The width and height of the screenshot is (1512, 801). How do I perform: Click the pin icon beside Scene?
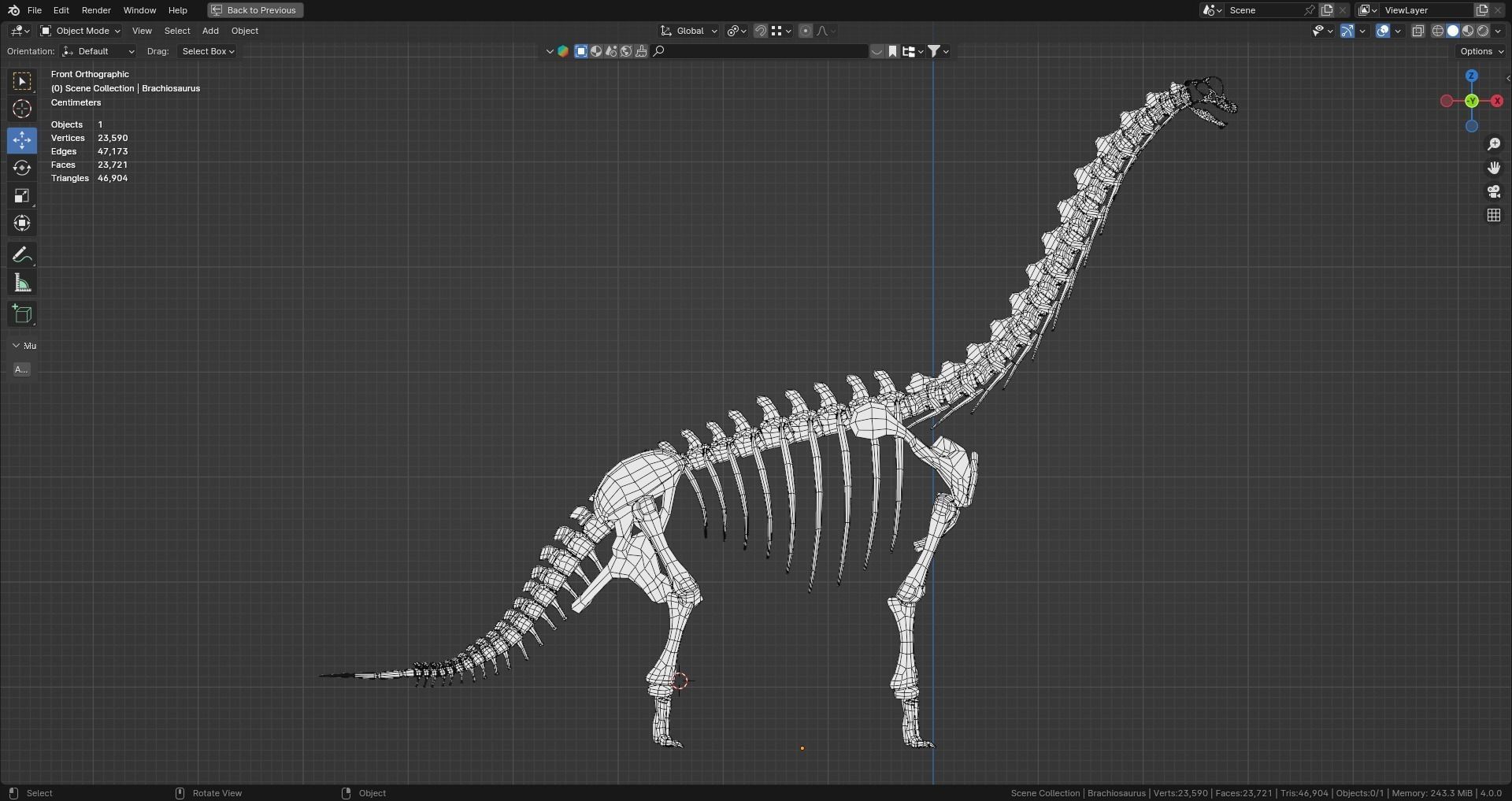pos(1310,10)
